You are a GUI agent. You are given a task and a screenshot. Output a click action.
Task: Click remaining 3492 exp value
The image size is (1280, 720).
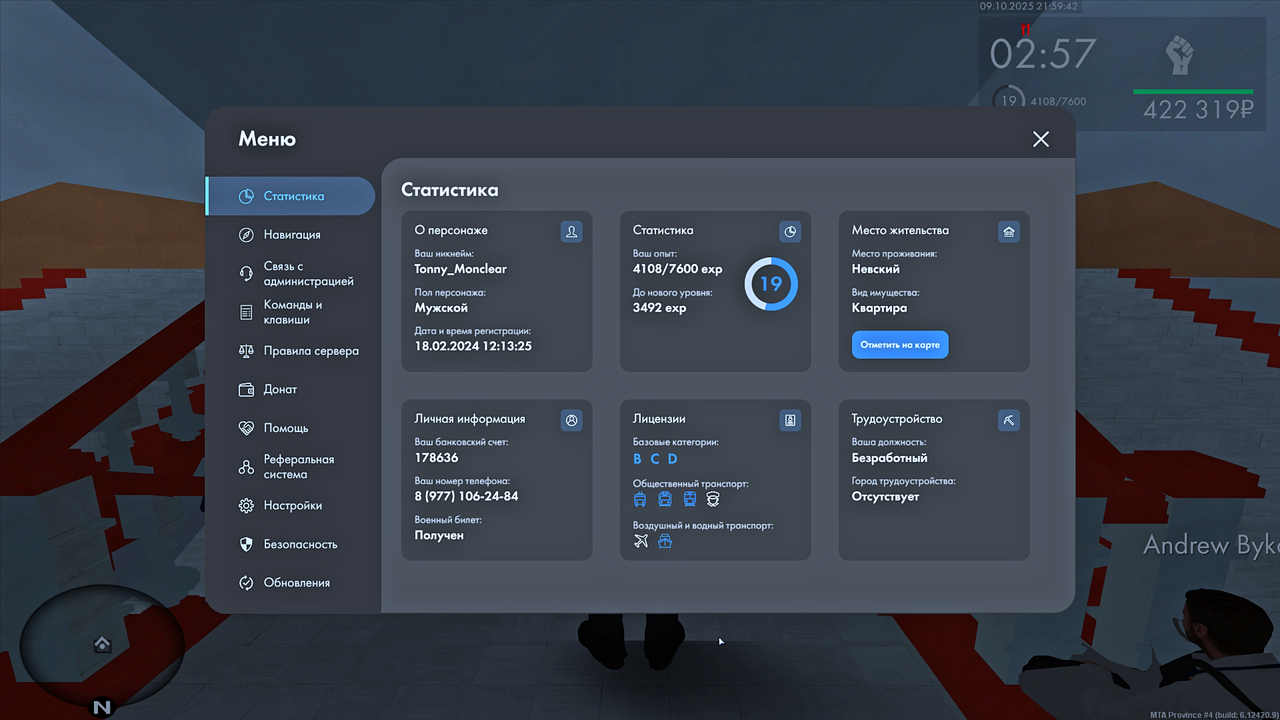coord(659,308)
